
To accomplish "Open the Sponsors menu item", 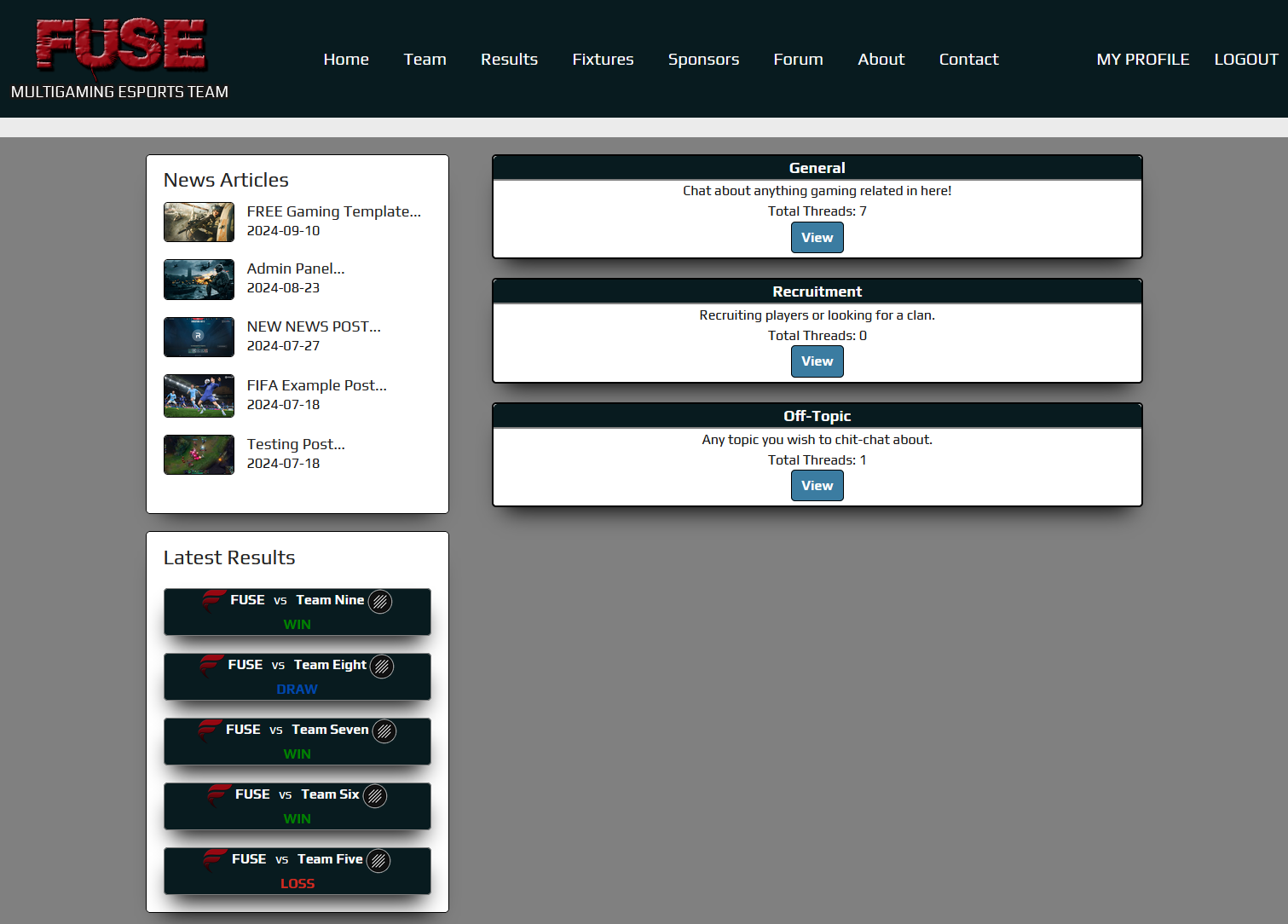I will 703,60.
